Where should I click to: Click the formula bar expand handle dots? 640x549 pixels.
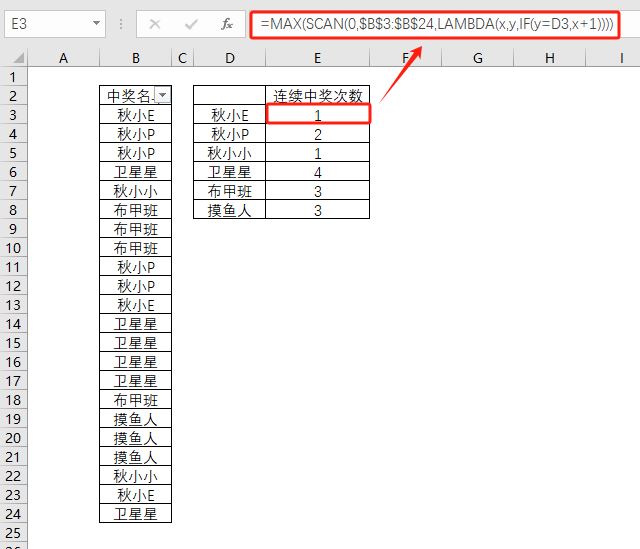(121, 24)
